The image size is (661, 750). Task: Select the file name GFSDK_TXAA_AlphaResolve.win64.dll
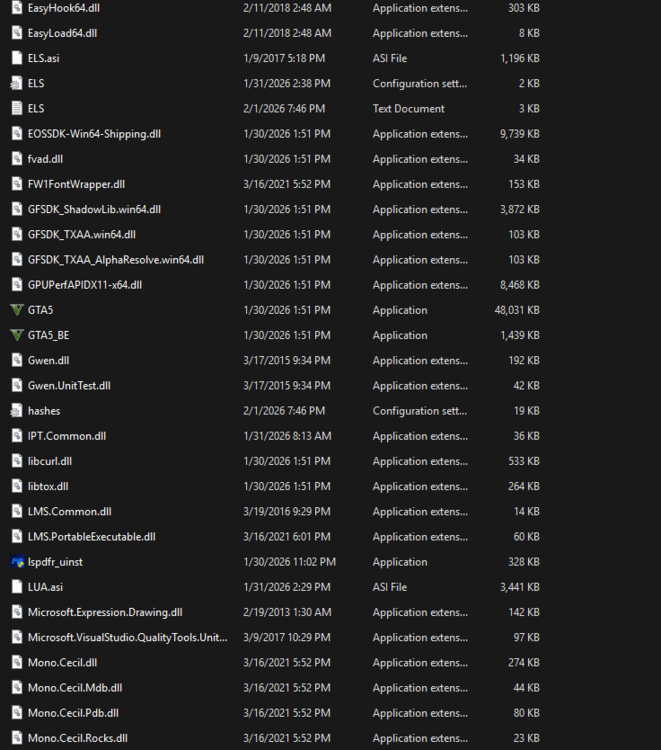tap(116, 260)
